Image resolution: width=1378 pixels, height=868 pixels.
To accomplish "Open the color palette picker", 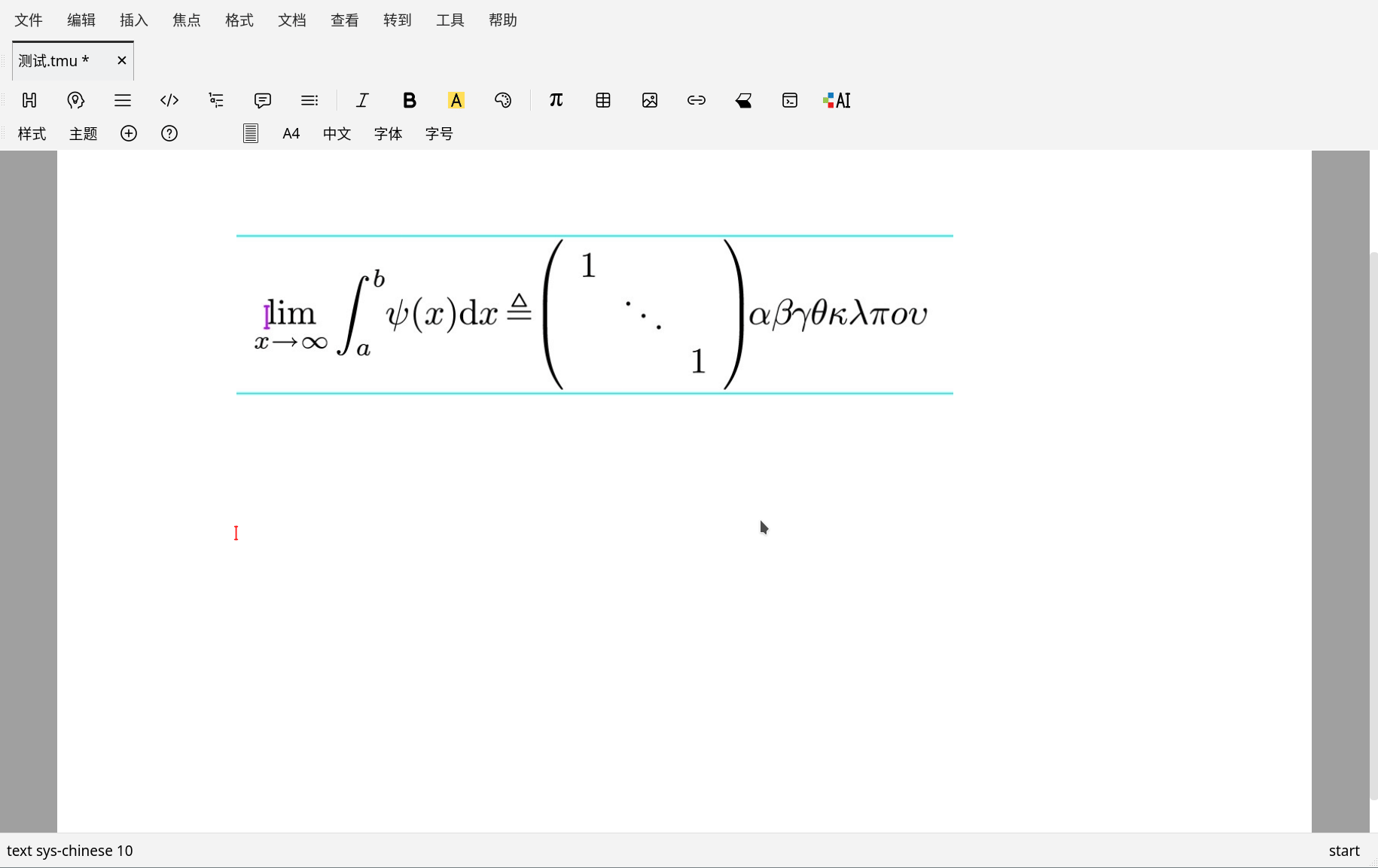I will pos(503,100).
